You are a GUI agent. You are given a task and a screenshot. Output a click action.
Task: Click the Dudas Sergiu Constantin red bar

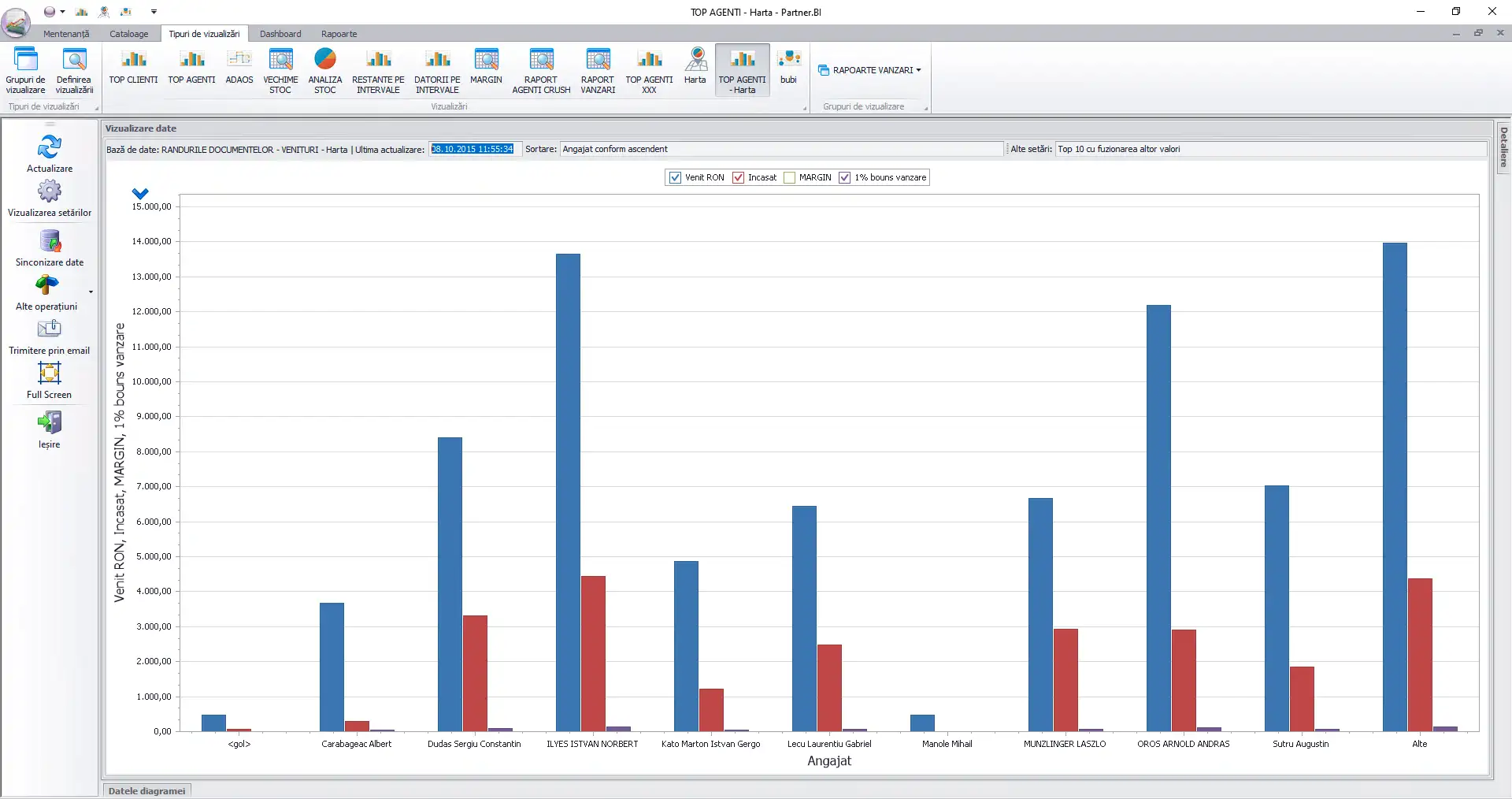coord(475,673)
